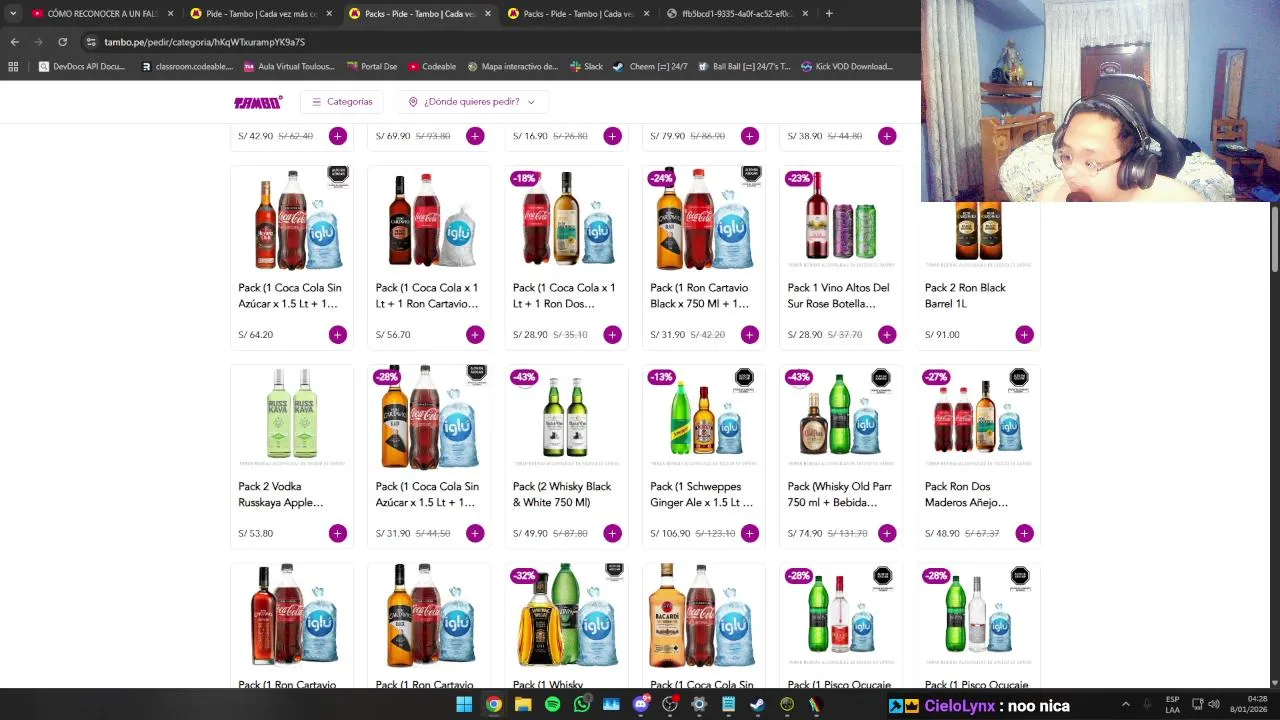Viewport: 1280px width, 720px height.
Task: Open Spotify from the taskbar
Action: pos(552,705)
